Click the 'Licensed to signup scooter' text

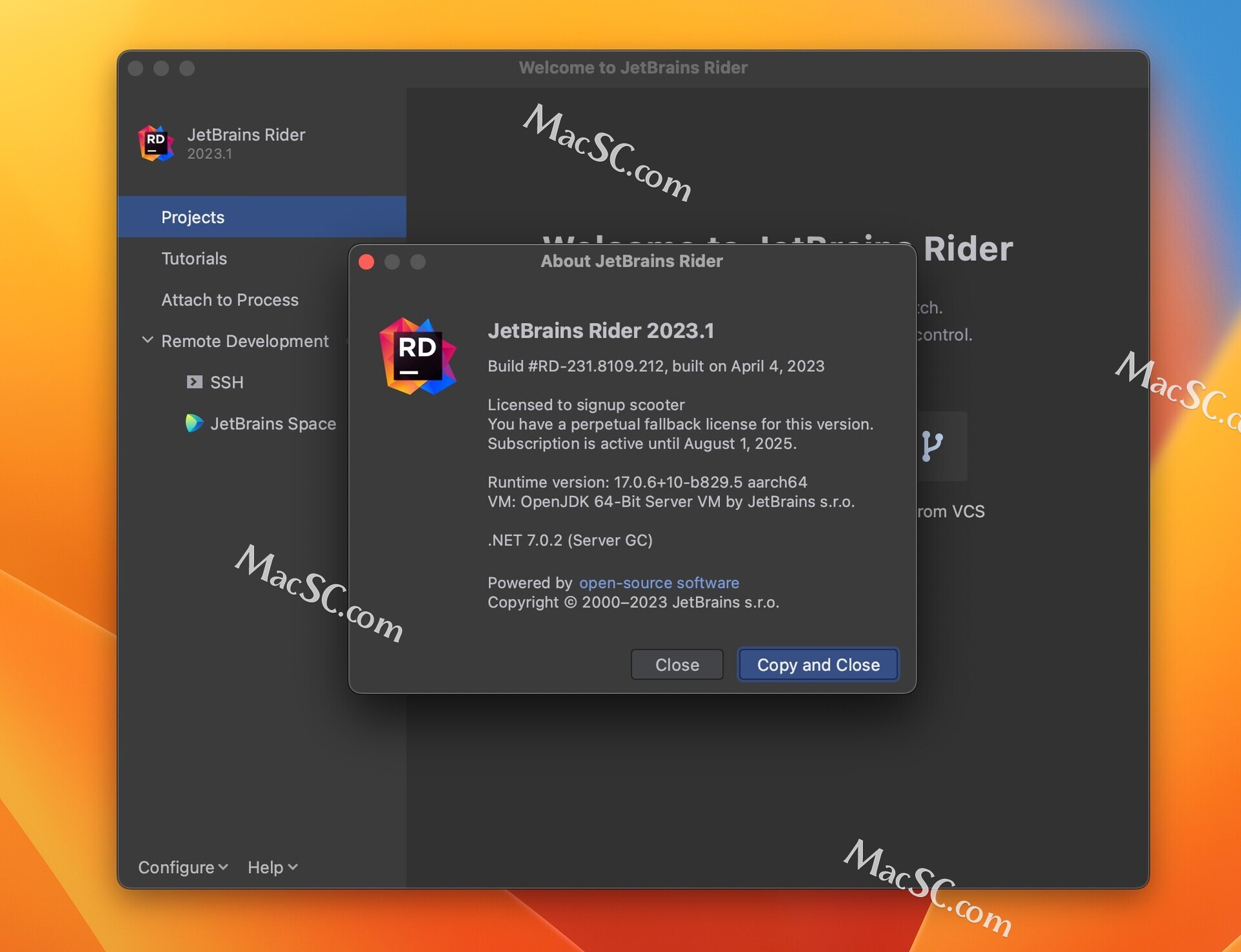586,405
